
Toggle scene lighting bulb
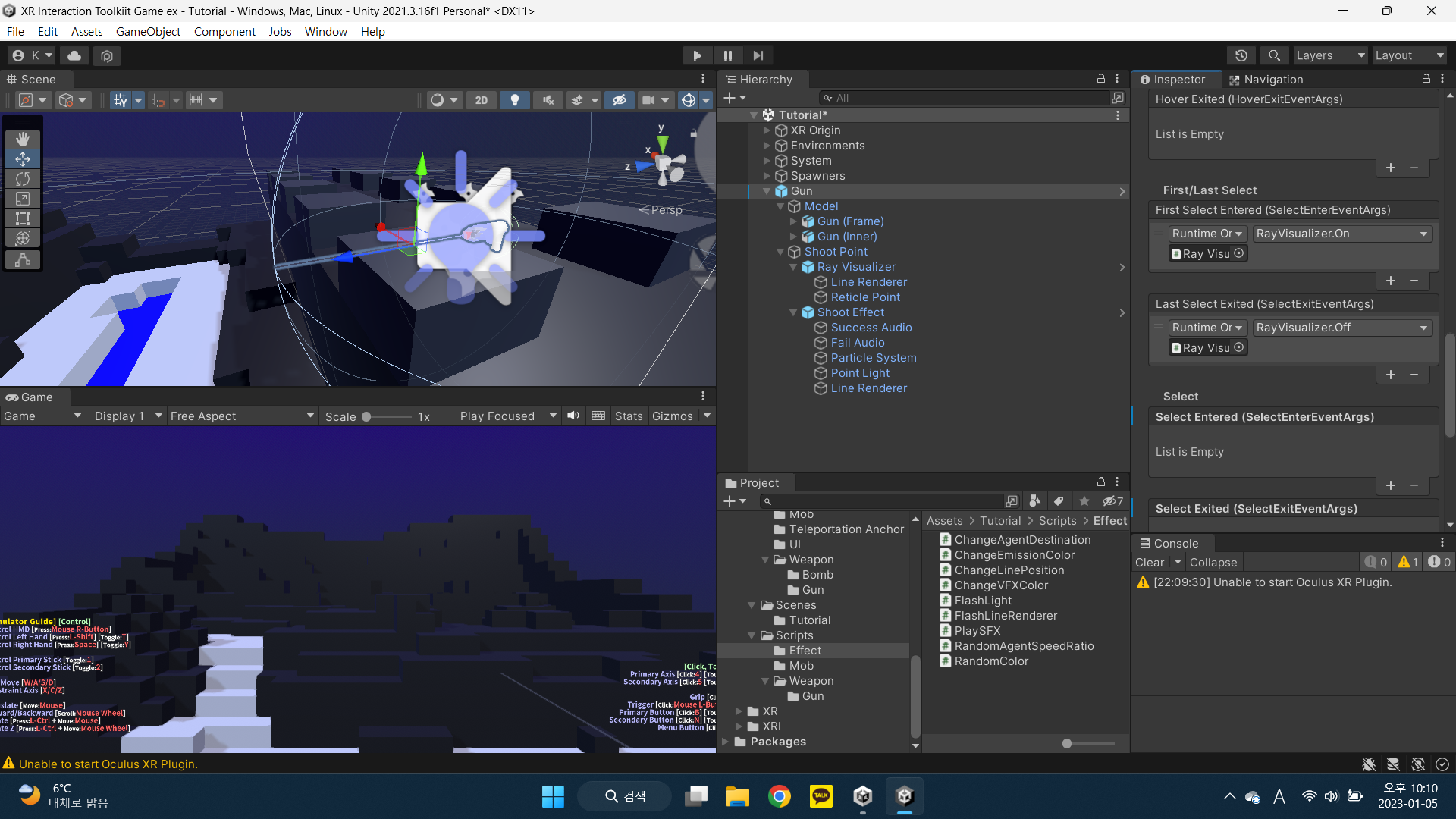pyautogui.click(x=515, y=100)
